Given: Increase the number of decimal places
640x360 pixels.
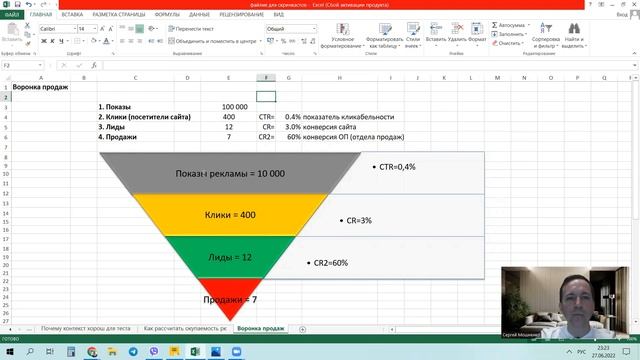Looking at the screenshot, I should coord(304,41).
